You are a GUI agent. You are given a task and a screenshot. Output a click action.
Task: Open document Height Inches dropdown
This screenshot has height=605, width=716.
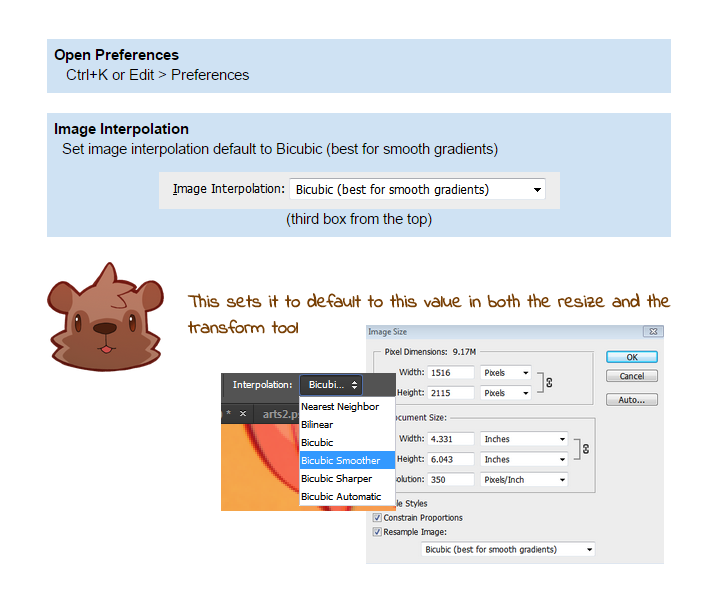click(x=524, y=459)
